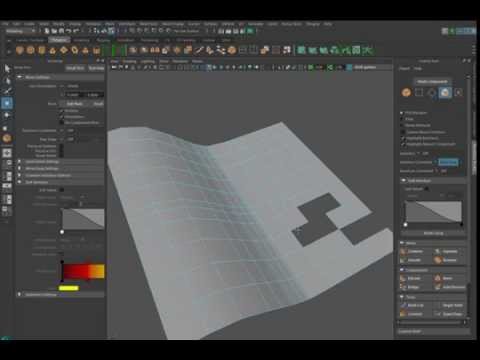This screenshot has height=360, width=480.
Task: Select the arrow Select tool in toolbox
Action: 7,69
